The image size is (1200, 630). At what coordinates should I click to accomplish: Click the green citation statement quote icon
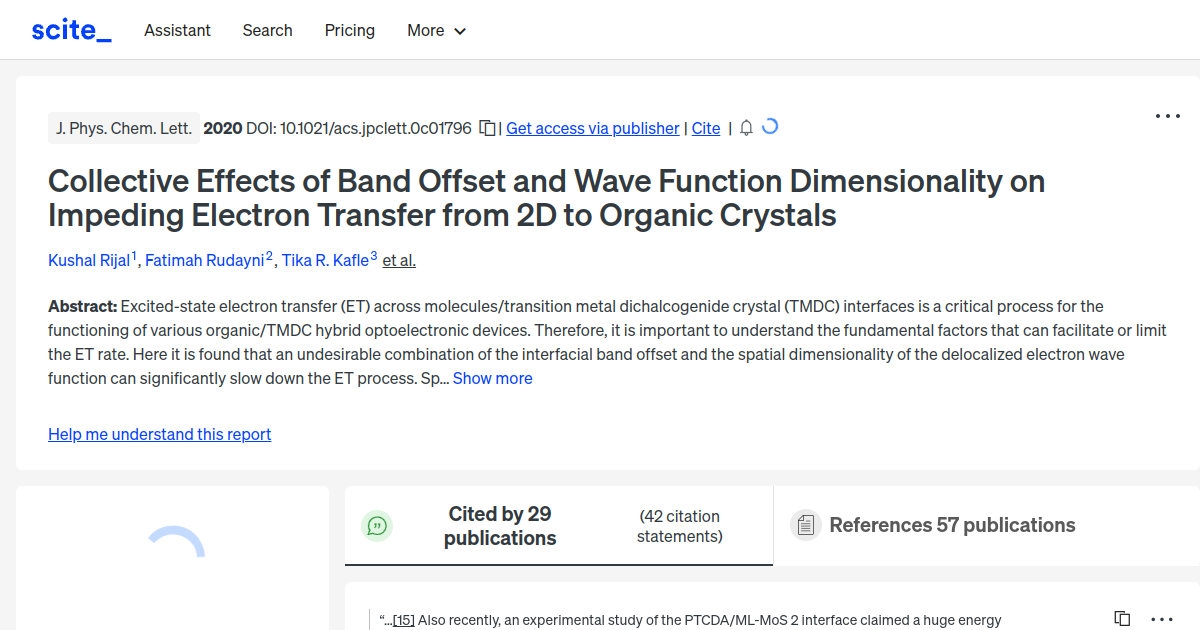pos(377,525)
